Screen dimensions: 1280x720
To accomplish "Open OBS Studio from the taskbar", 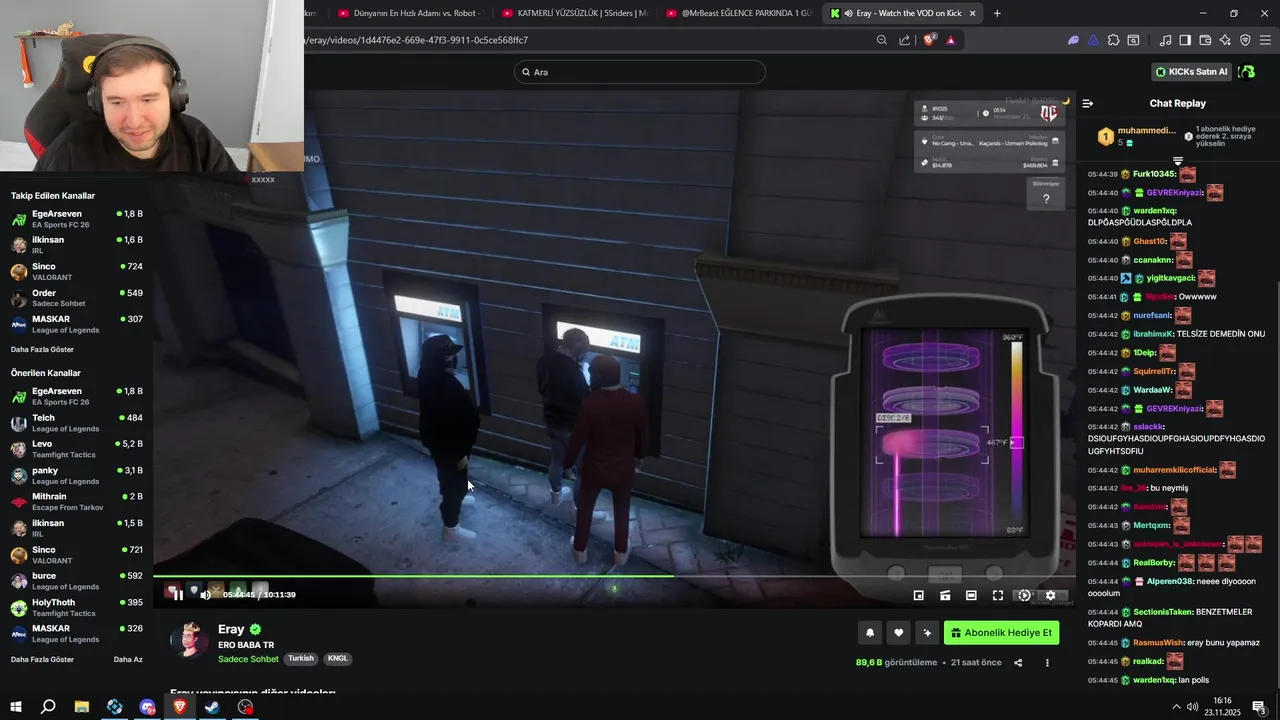I will click(245, 707).
